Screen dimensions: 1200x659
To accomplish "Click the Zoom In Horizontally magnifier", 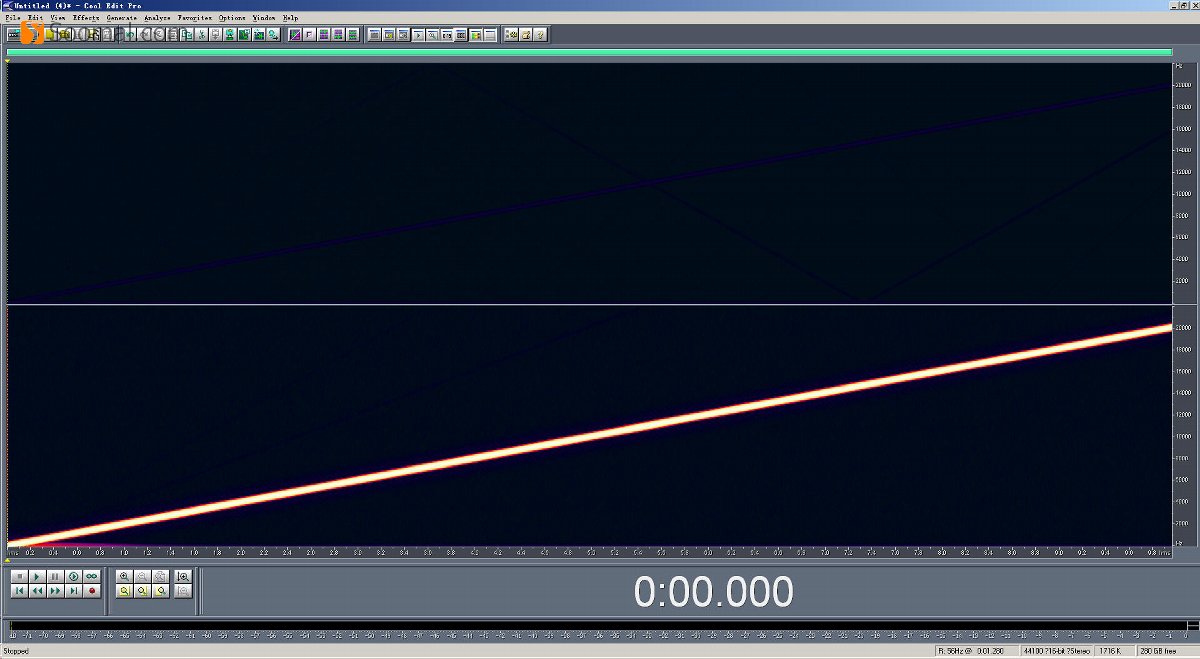I will [x=124, y=577].
